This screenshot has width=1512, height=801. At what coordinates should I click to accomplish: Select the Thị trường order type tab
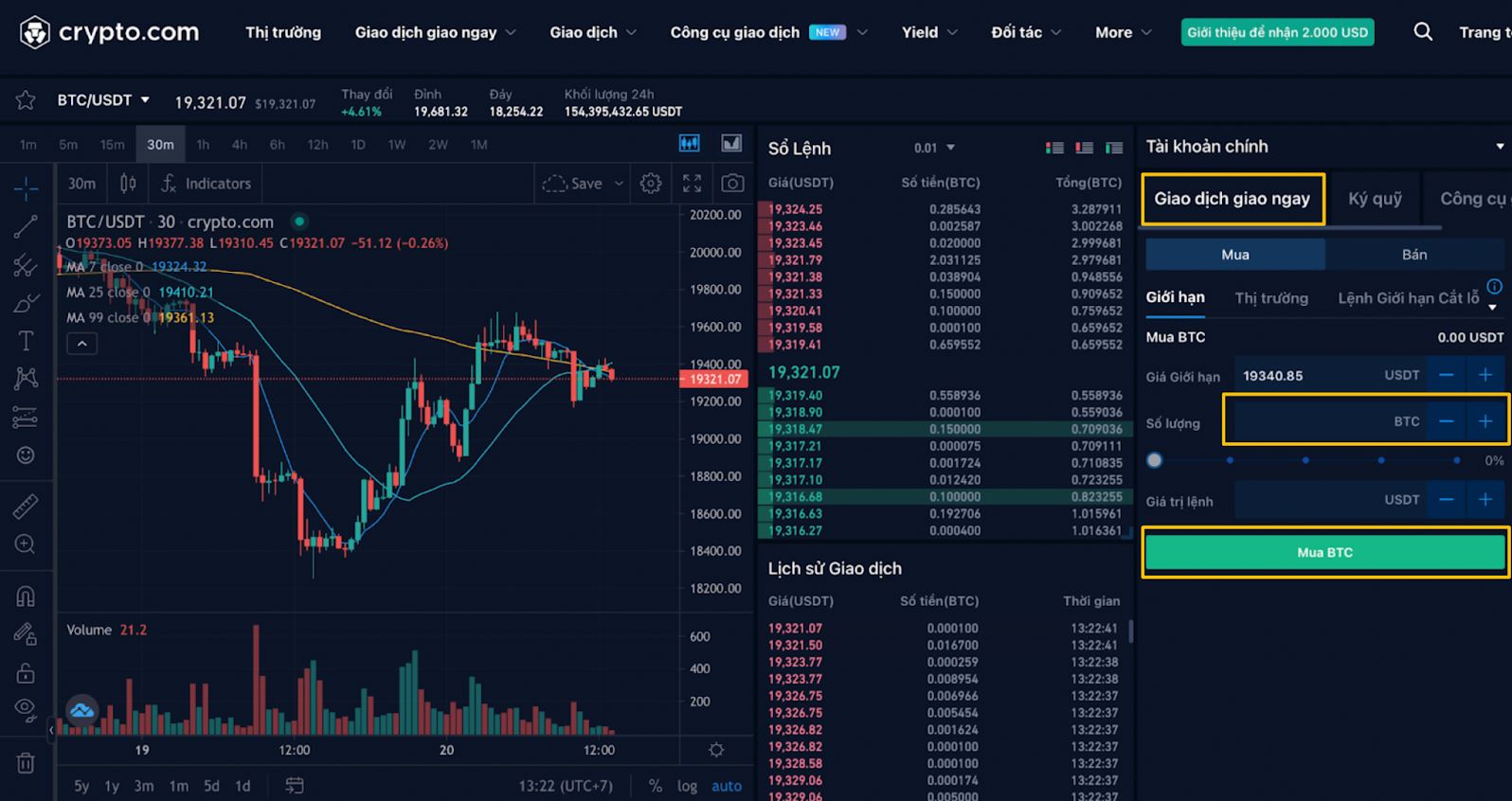pyautogui.click(x=1270, y=298)
